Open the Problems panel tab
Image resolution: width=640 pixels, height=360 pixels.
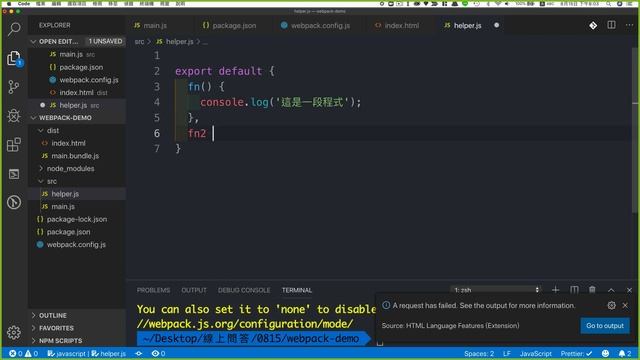coord(153,290)
